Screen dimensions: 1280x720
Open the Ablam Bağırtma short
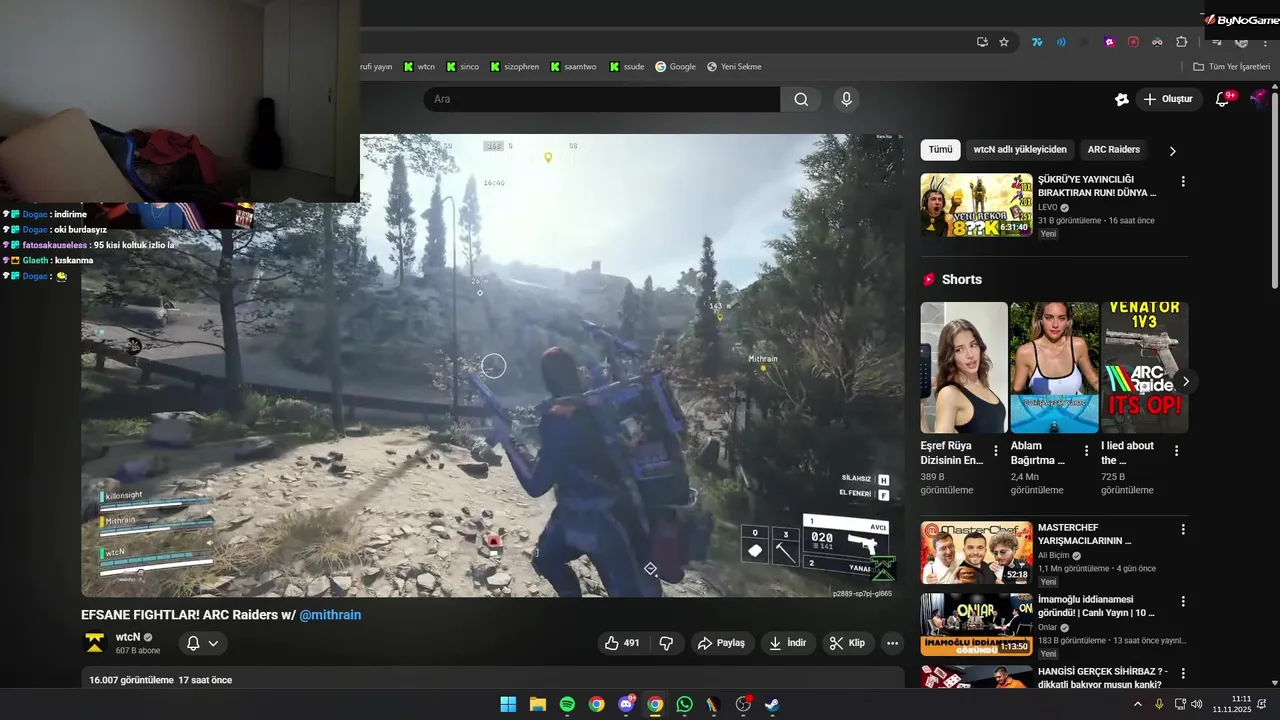(1054, 367)
